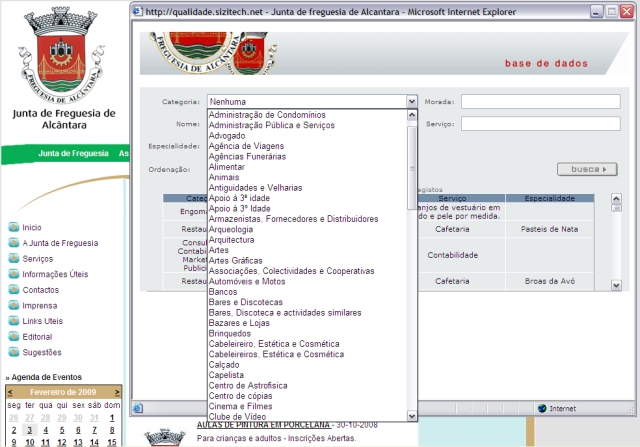The width and height of the screenshot is (640, 447).
Task: Open 'Links Uteis' sidebar link
Action: click(x=42, y=321)
